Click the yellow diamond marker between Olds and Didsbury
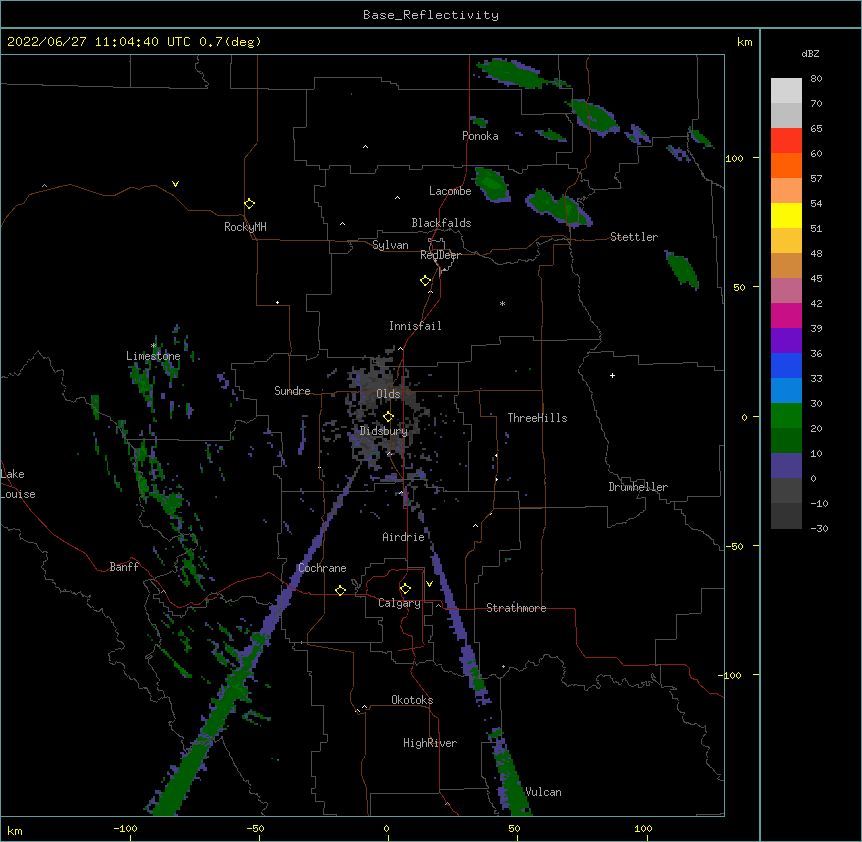The width and height of the screenshot is (862, 842). pos(388,417)
